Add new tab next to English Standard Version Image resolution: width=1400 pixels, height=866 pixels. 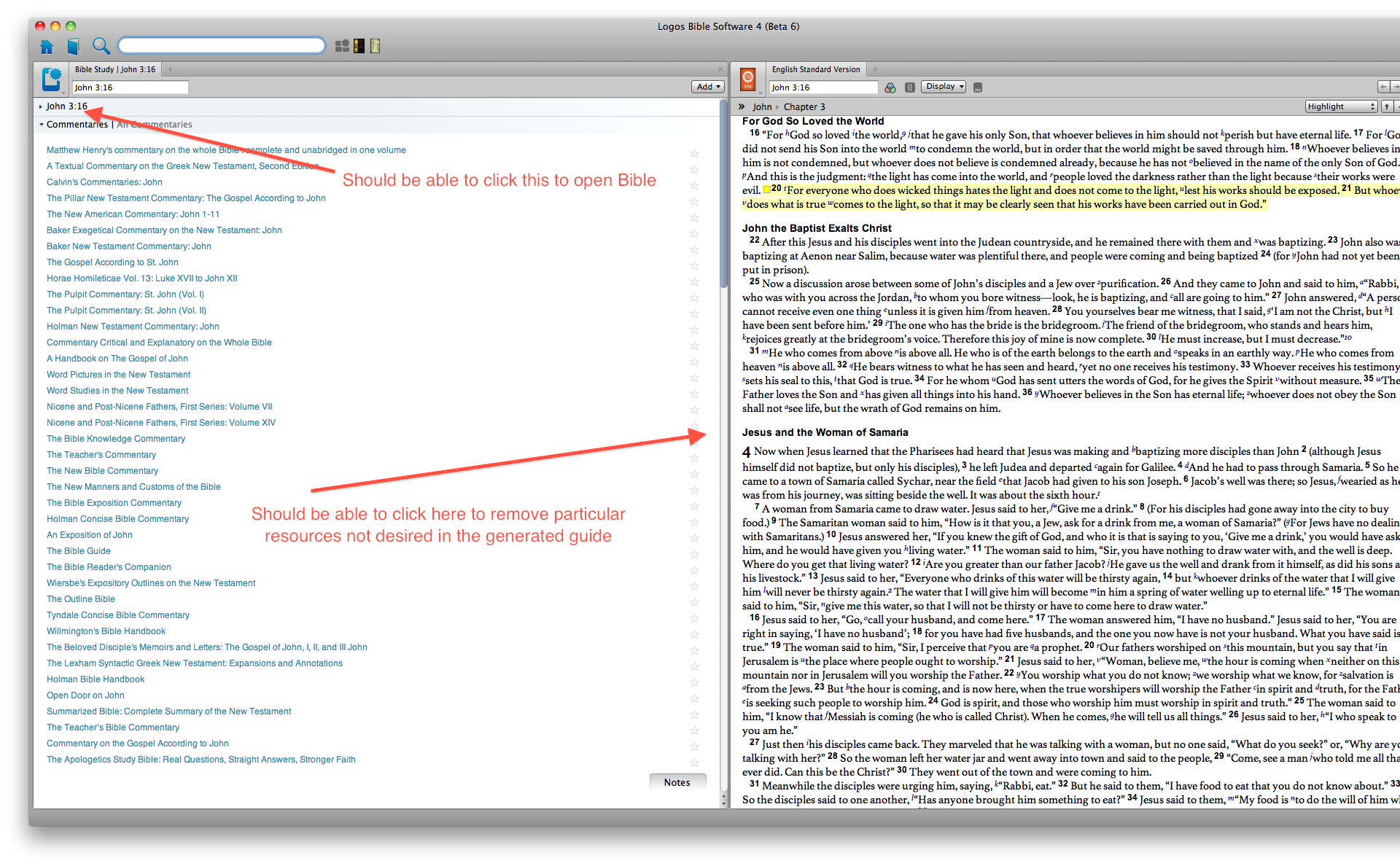coord(875,69)
